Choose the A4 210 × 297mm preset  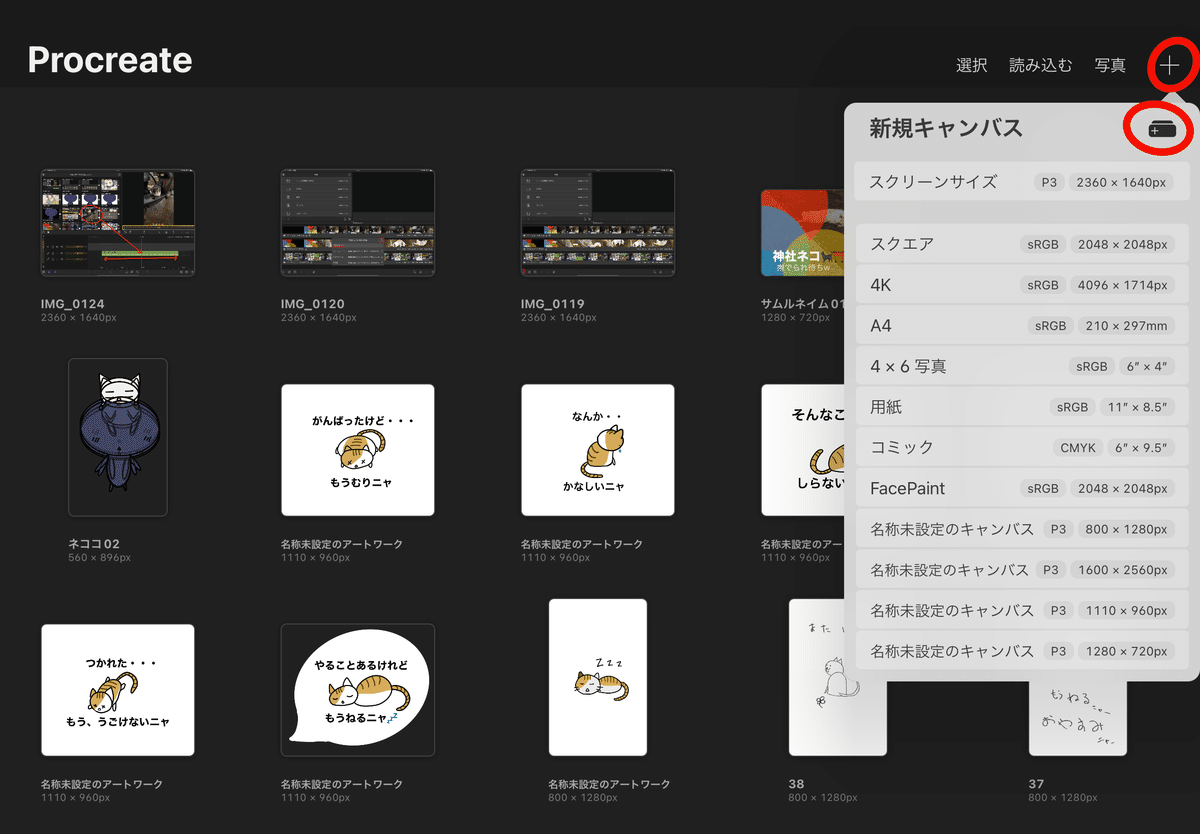1021,326
